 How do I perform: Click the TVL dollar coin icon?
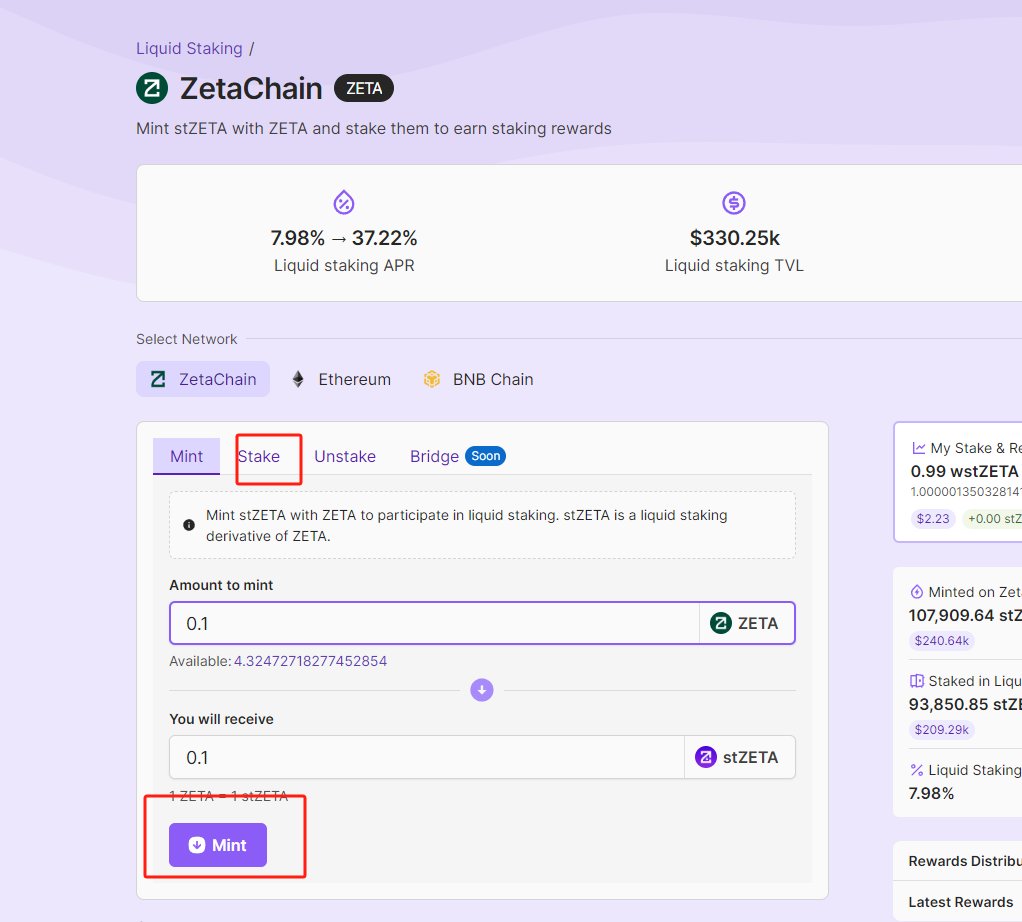tap(734, 203)
